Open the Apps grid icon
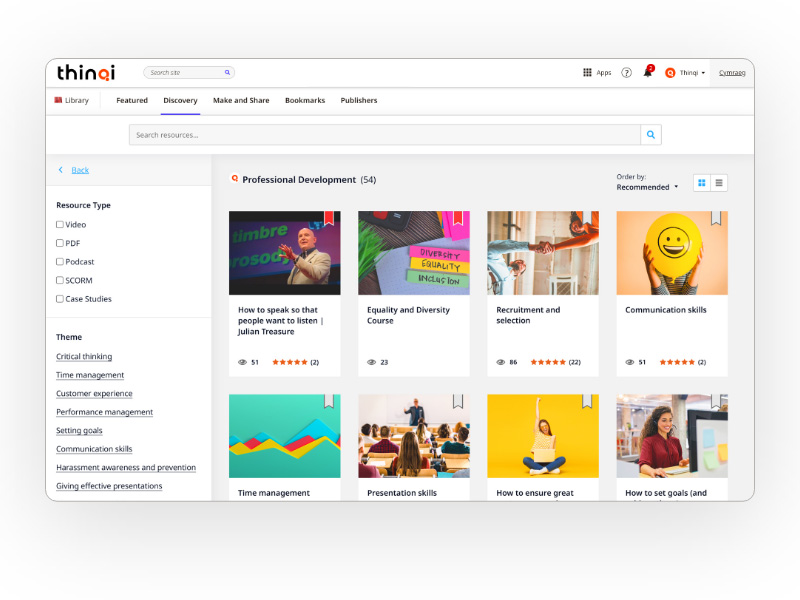 [x=587, y=73]
